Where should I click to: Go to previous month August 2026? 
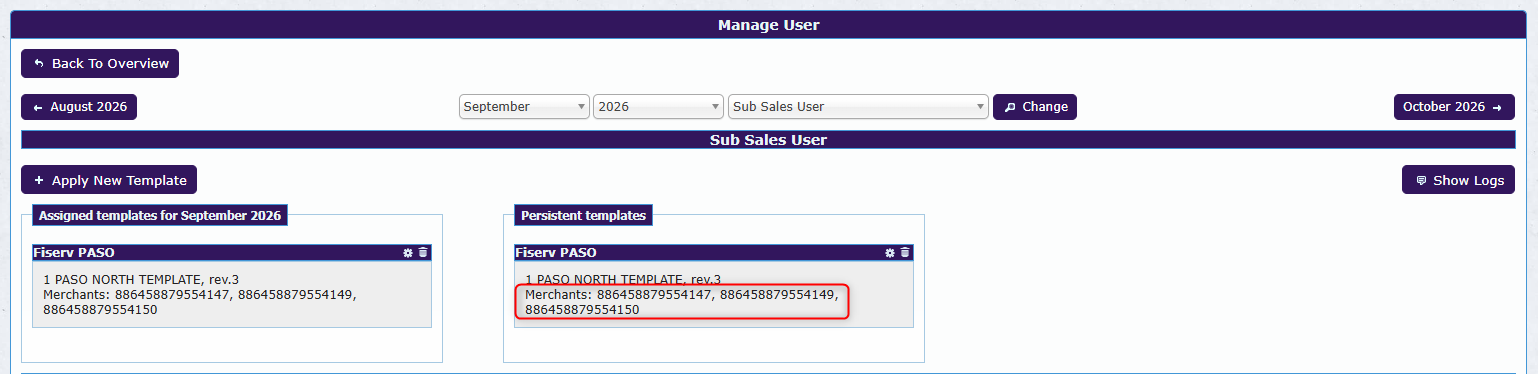(79, 107)
